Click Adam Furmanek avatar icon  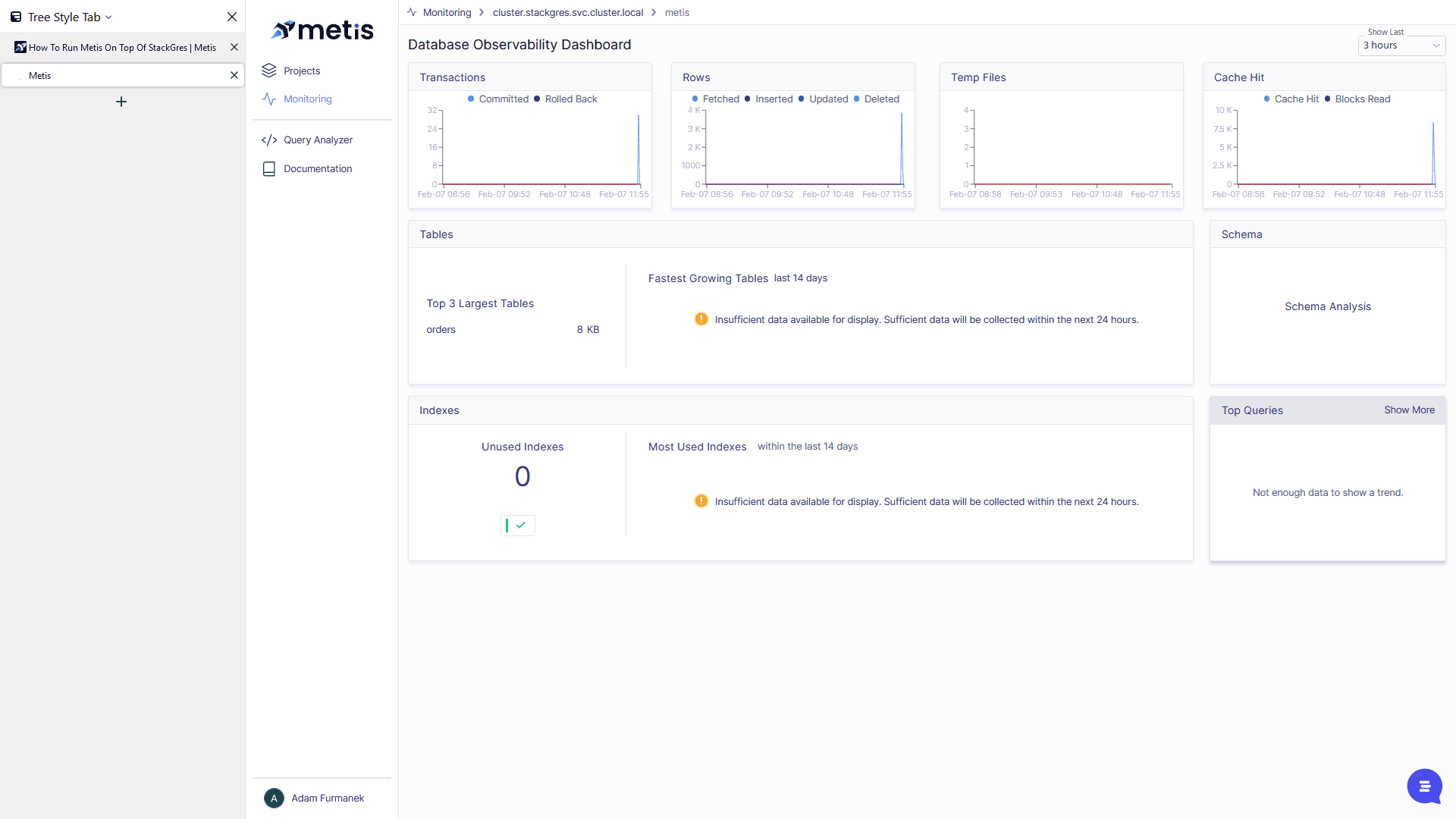tap(274, 798)
